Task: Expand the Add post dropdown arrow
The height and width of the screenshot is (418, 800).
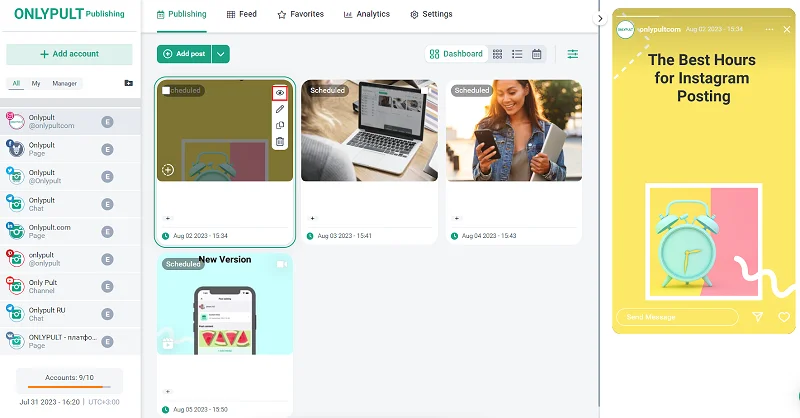Action: (x=221, y=54)
